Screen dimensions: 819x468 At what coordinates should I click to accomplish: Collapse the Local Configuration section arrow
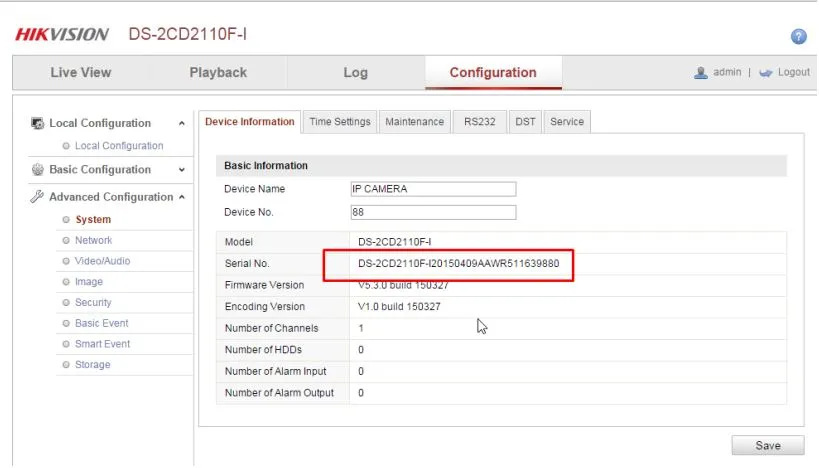coord(181,124)
